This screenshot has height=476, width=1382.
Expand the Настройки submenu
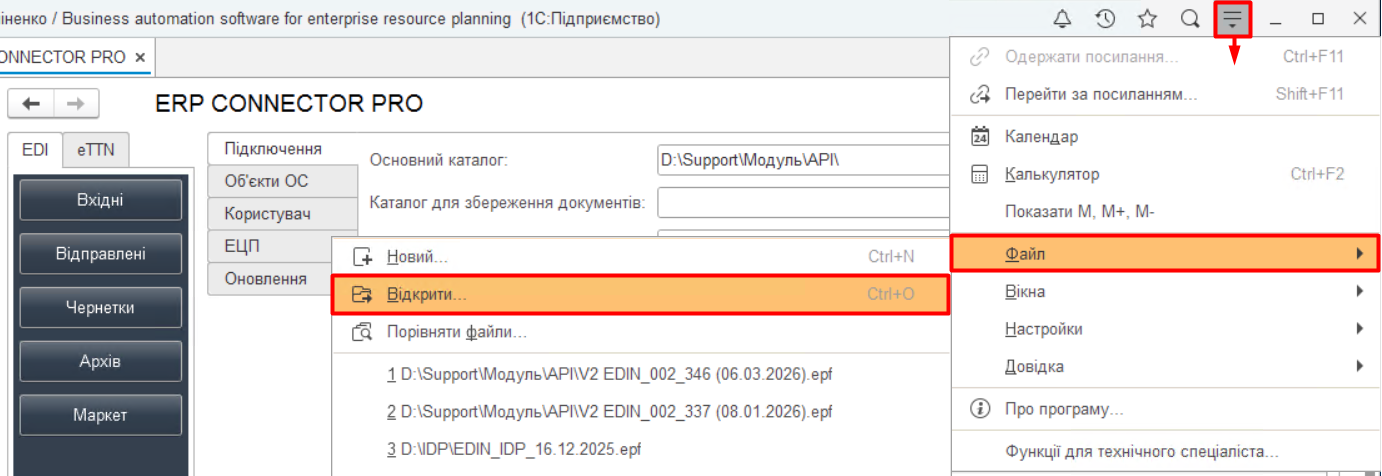click(1164, 329)
